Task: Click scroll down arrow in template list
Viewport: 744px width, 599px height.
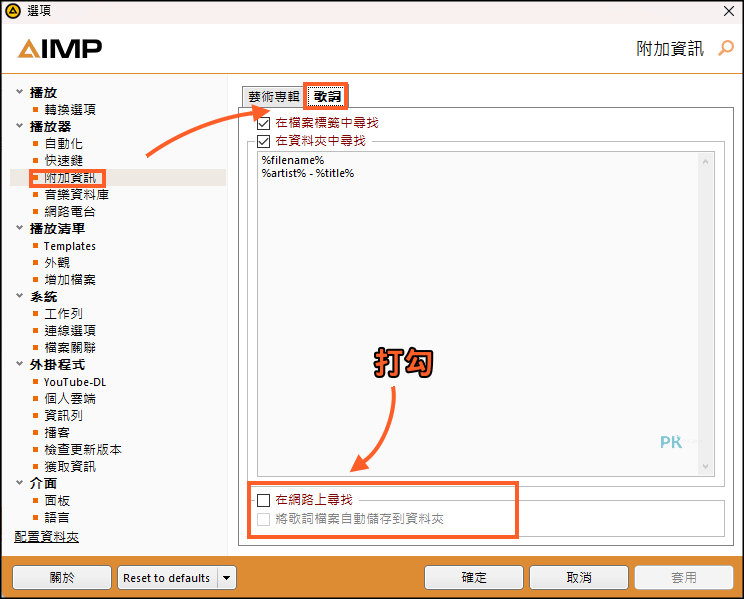Action: point(706,467)
